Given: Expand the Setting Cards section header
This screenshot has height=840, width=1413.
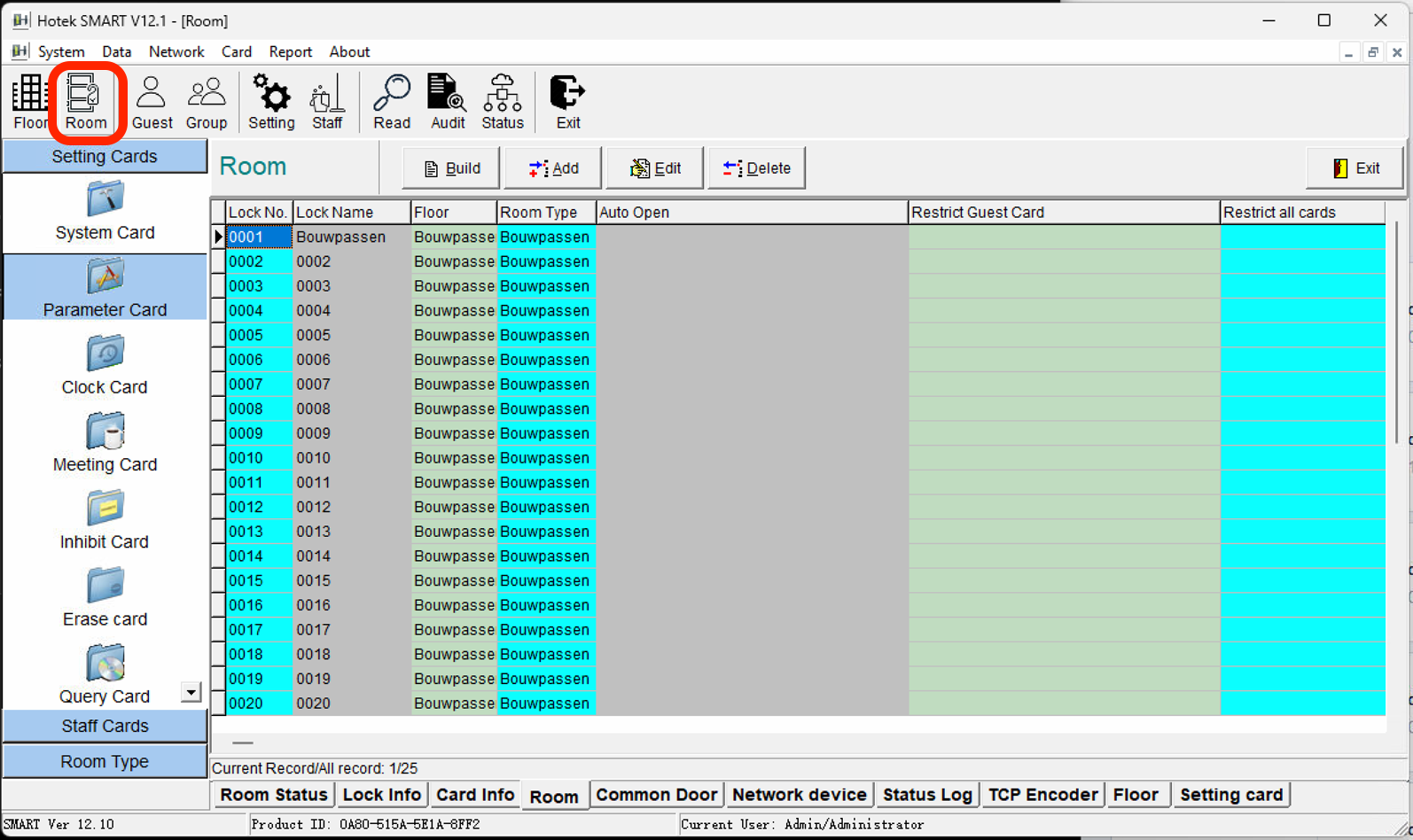Looking at the screenshot, I should coord(105,157).
